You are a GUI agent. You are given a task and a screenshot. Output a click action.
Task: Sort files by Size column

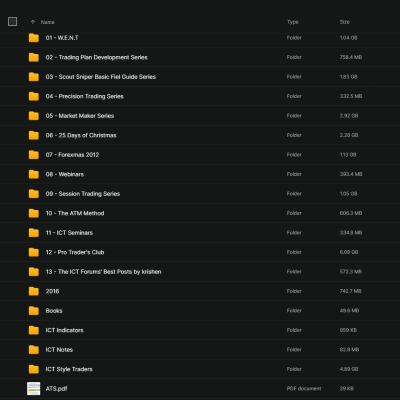[345, 22]
